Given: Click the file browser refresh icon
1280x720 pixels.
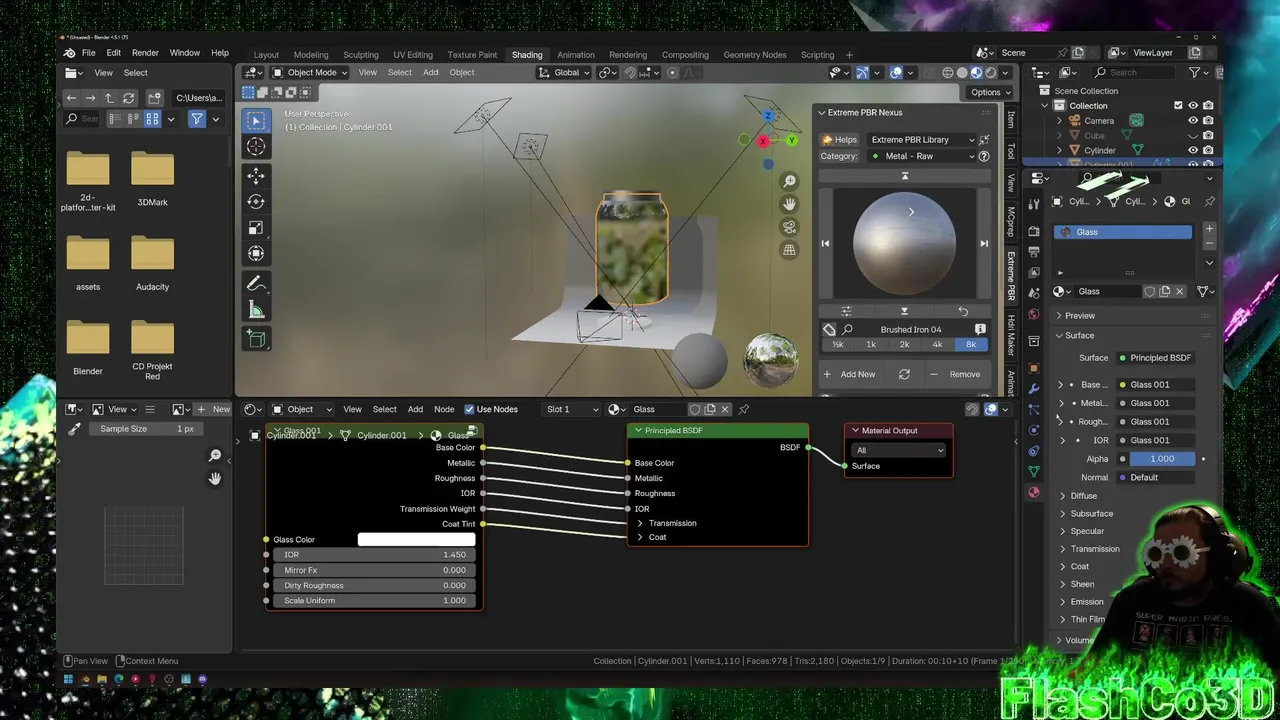Looking at the screenshot, I should [128, 98].
